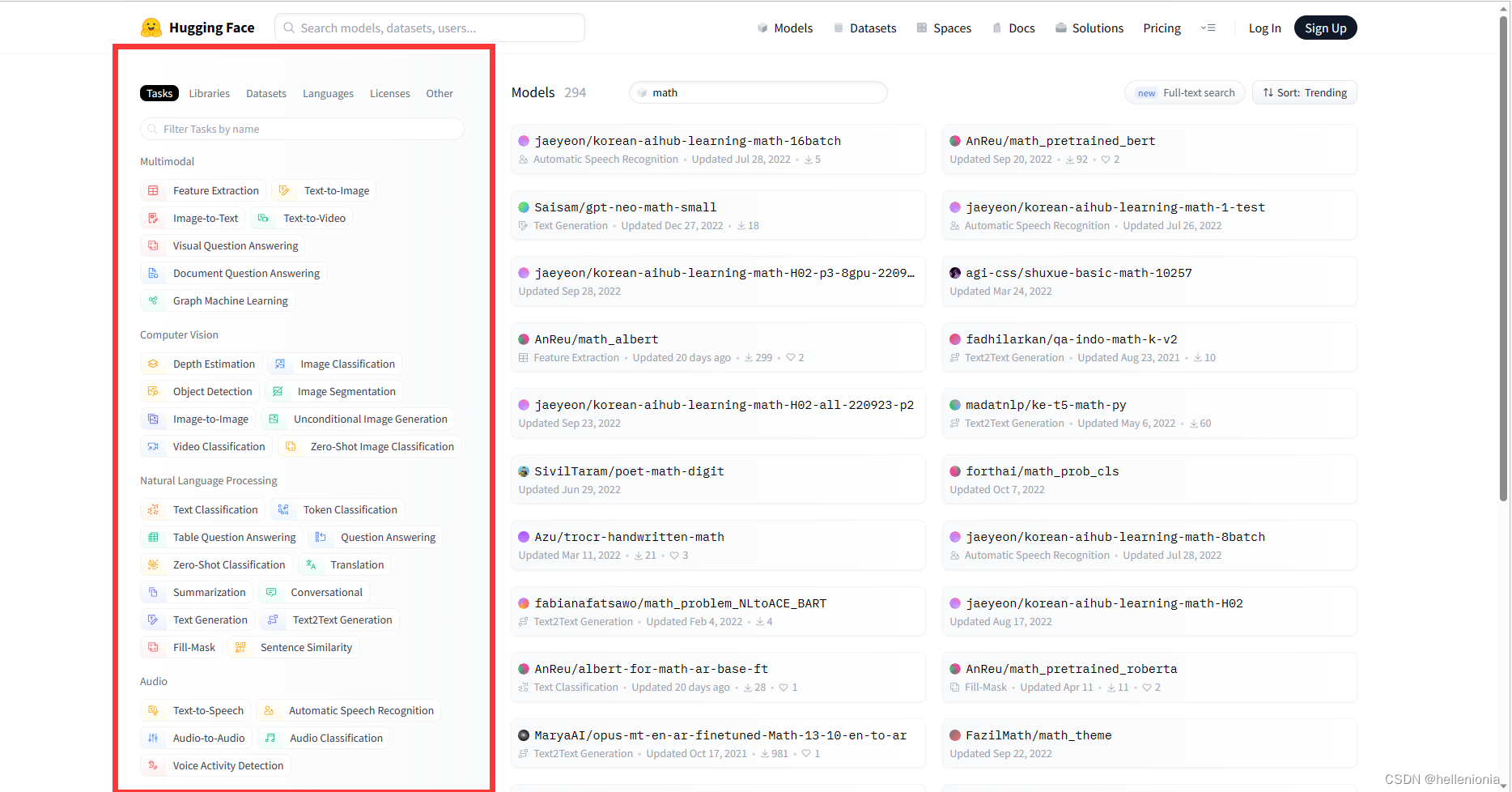Switch to the Datasets filter tab

click(266, 94)
